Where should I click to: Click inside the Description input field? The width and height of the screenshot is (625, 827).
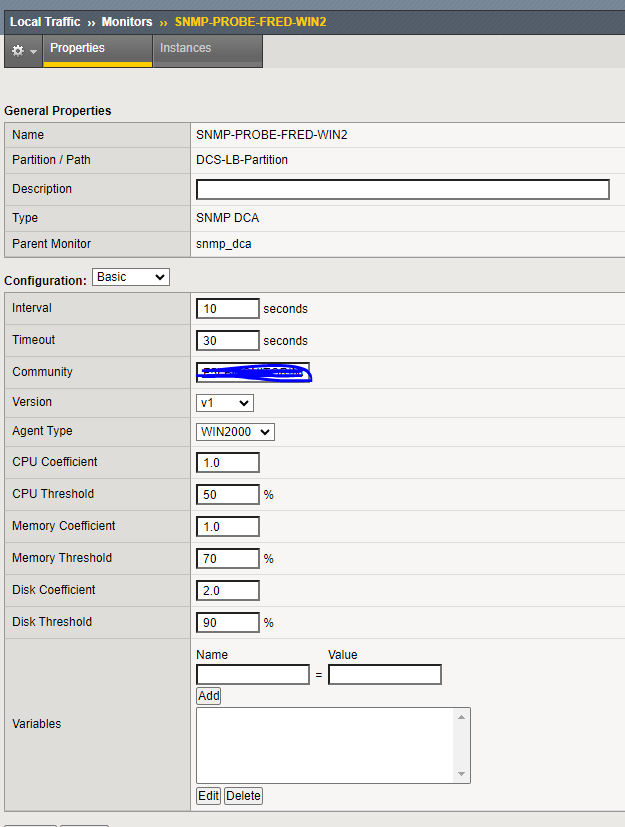pyautogui.click(x=400, y=189)
